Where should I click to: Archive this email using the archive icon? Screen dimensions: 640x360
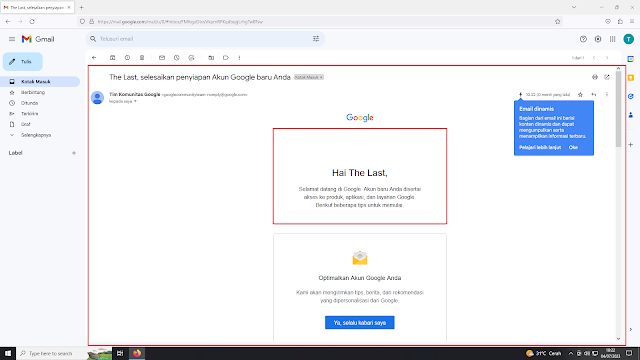[x=113, y=58]
